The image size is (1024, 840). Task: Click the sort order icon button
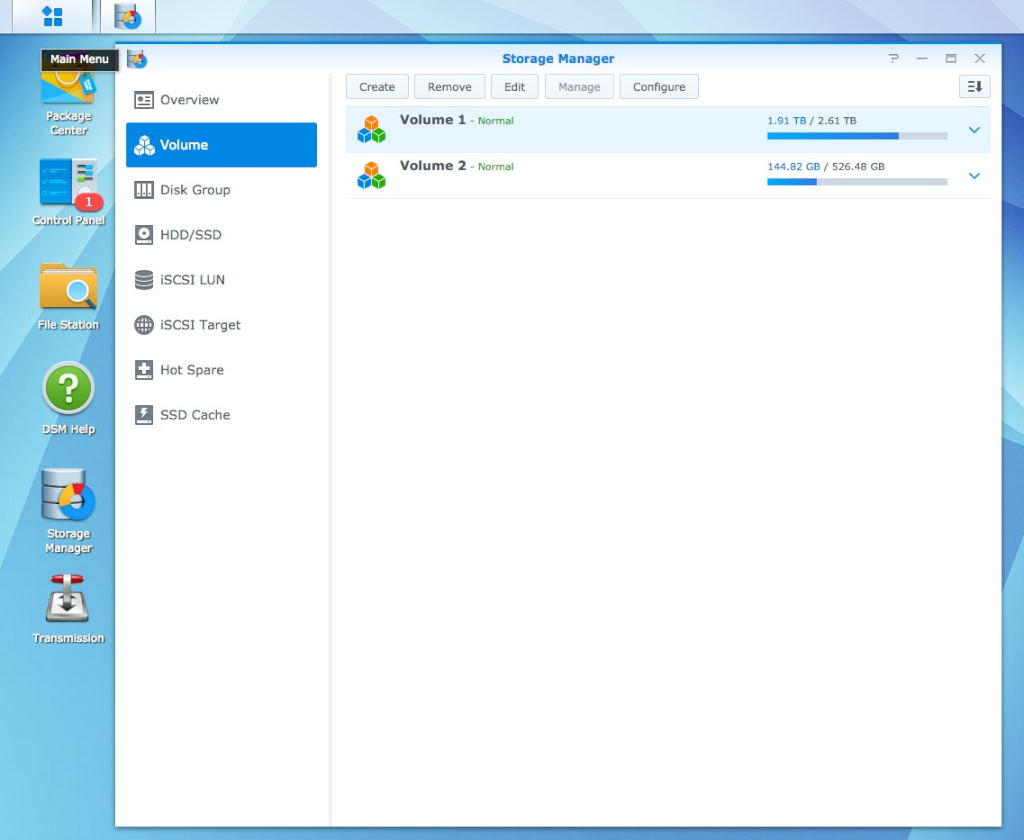point(974,87)
